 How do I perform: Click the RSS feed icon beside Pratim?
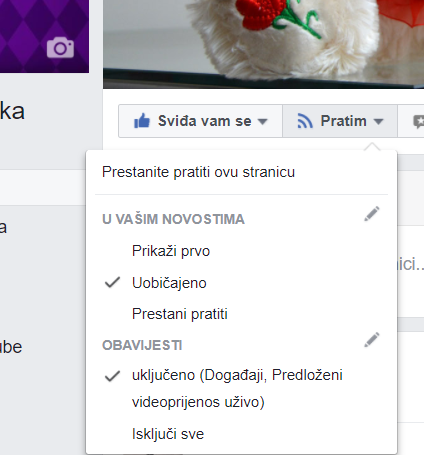(305, 121)
